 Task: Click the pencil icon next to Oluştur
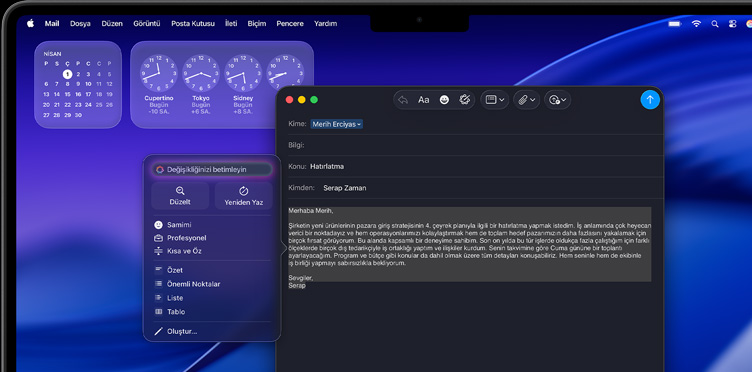(x=158, y=331)
